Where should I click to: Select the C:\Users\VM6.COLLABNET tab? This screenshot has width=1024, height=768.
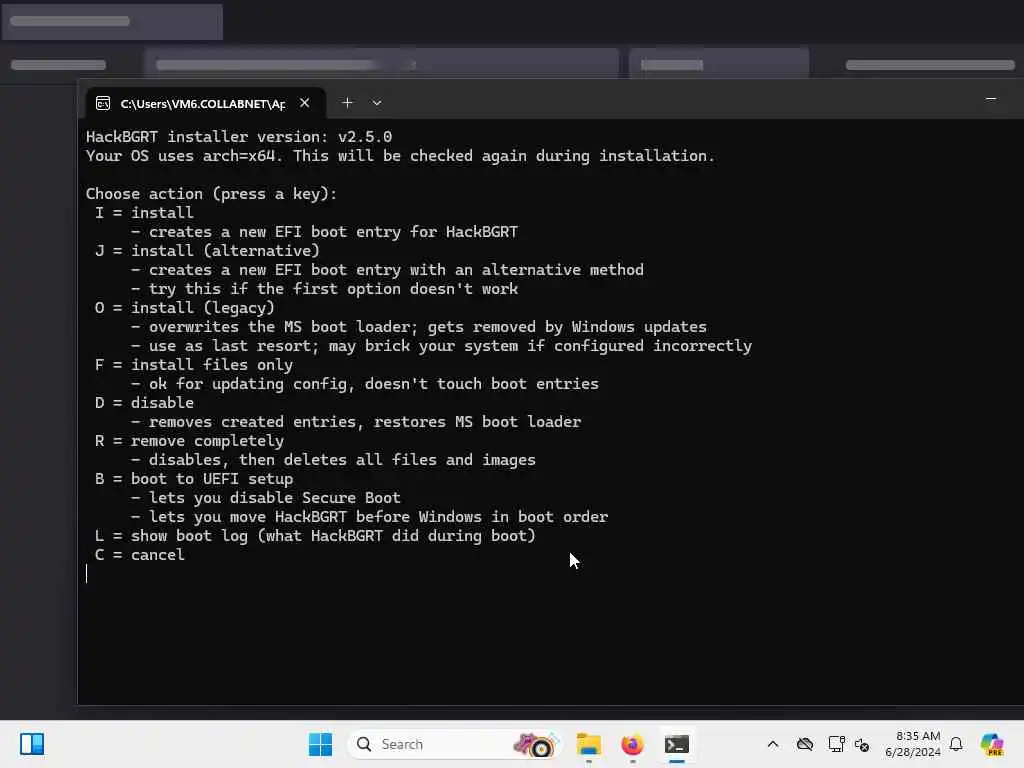pyautogui.click(x=206, y=103)
